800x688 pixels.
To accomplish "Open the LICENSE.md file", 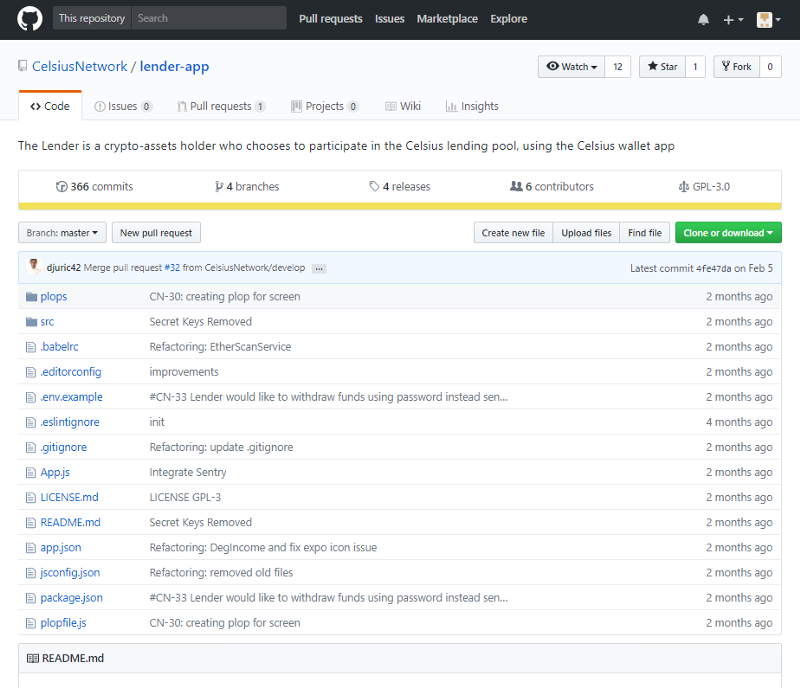I will 69,497.
